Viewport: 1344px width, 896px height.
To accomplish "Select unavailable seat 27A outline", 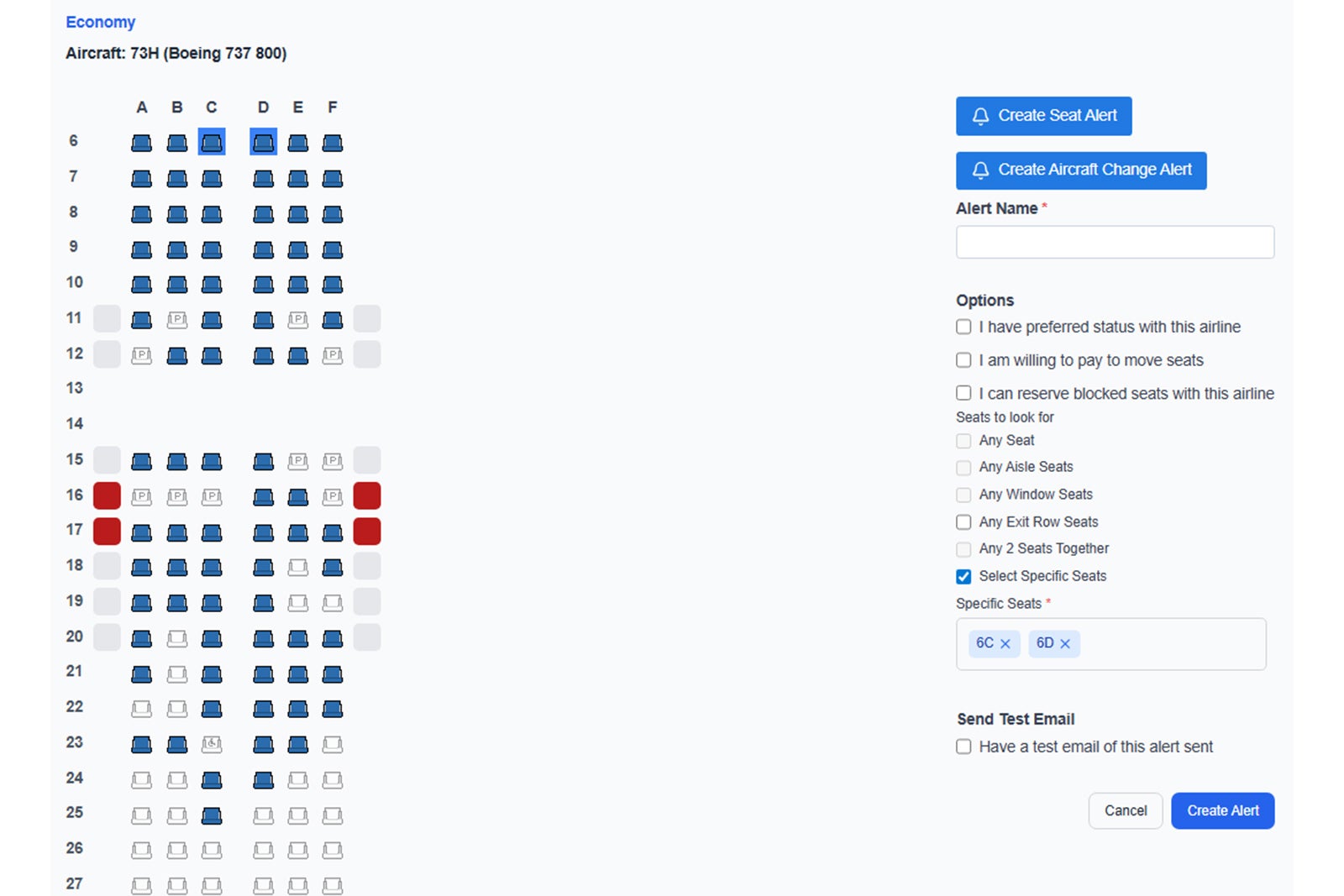I will 142,885.
